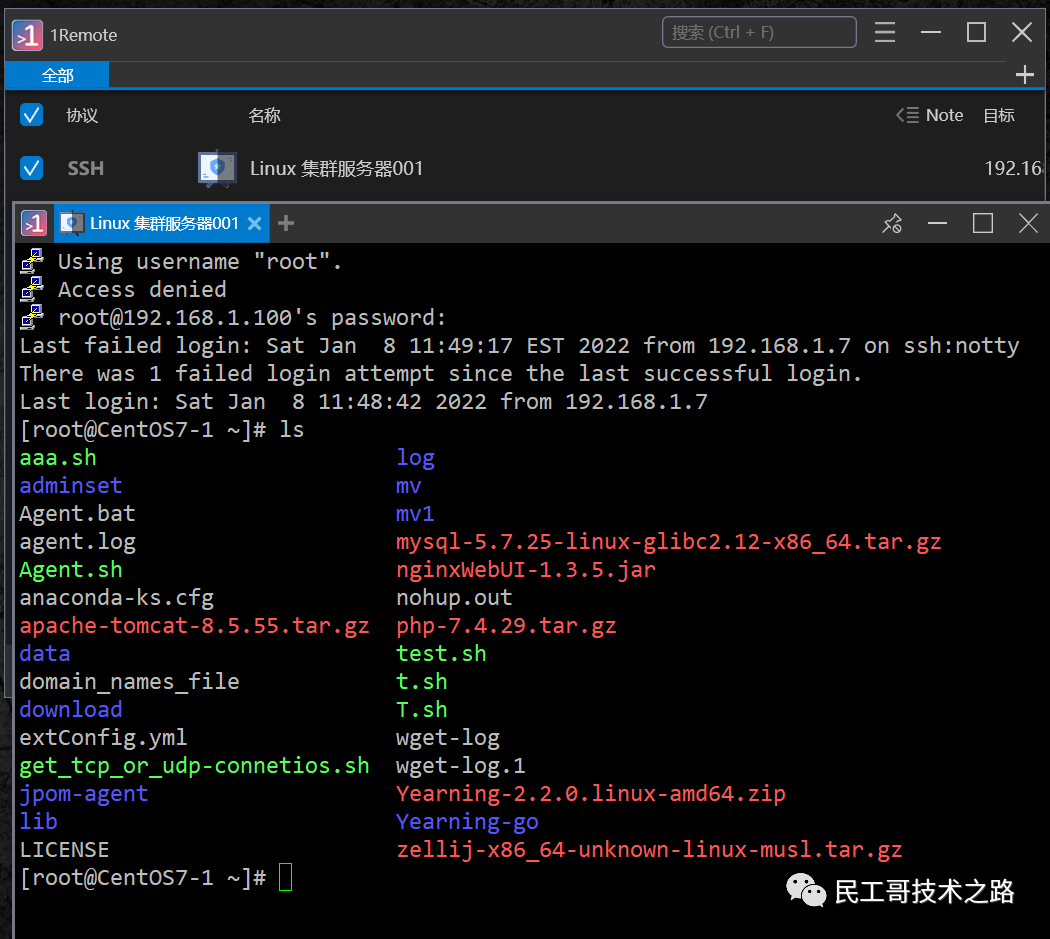Uncheck the checkbox for the SSH server row
Viewport: 1050px width, 939px height.
31,167
